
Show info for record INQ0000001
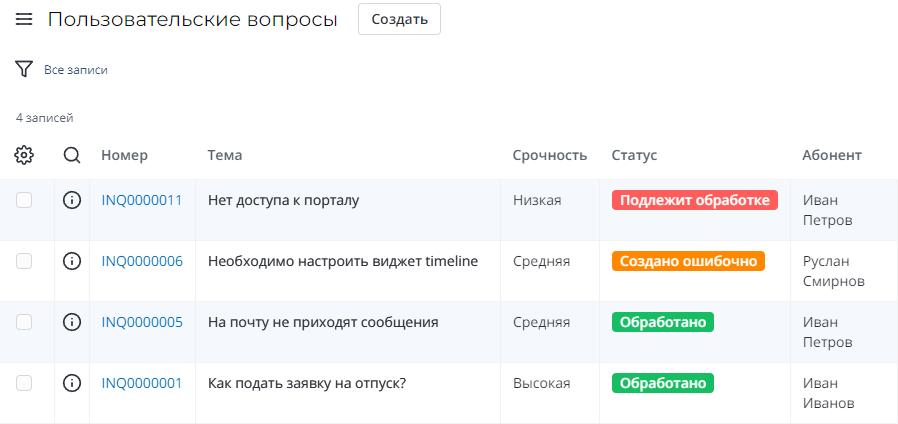click(72, 383)
